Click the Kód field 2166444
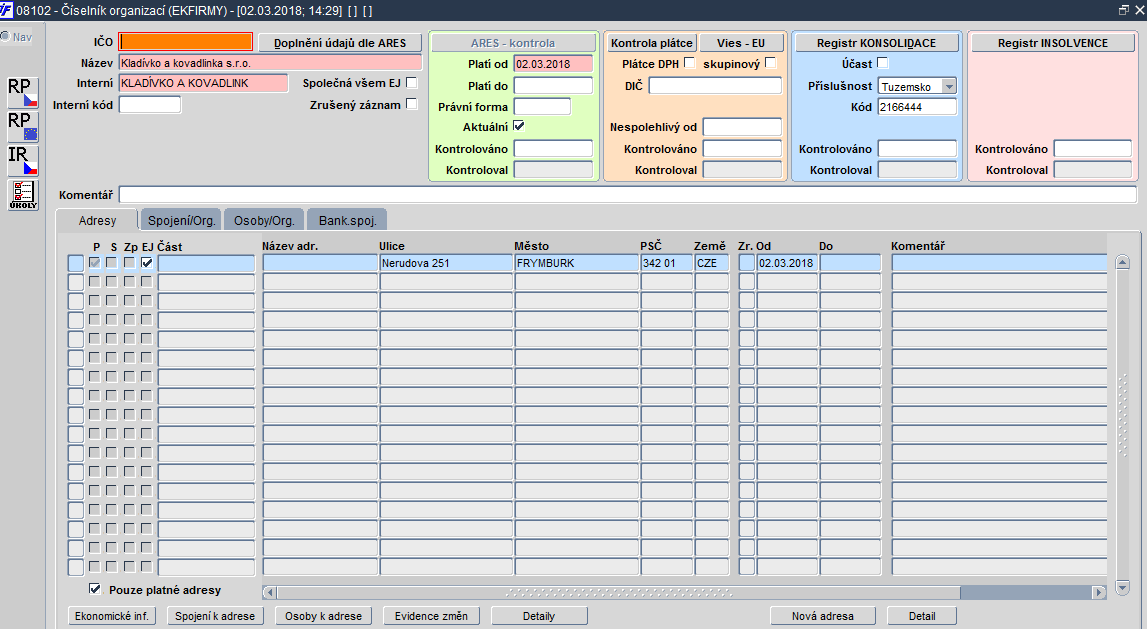The image size is (1147, 629). pyautogui.click(x=917, y=107)
